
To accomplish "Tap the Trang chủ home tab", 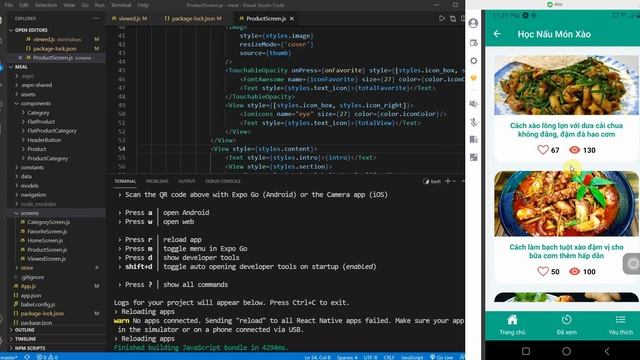I will 512,325.
